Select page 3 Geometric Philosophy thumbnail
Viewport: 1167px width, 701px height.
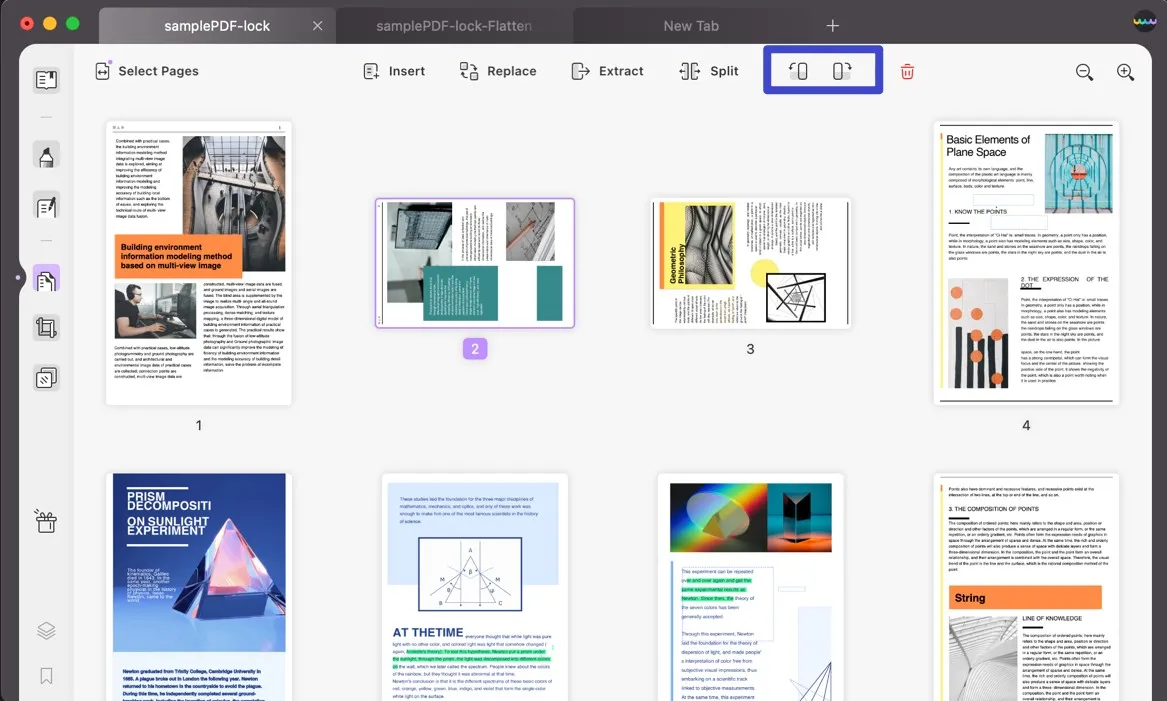click(x=750, y=263)
